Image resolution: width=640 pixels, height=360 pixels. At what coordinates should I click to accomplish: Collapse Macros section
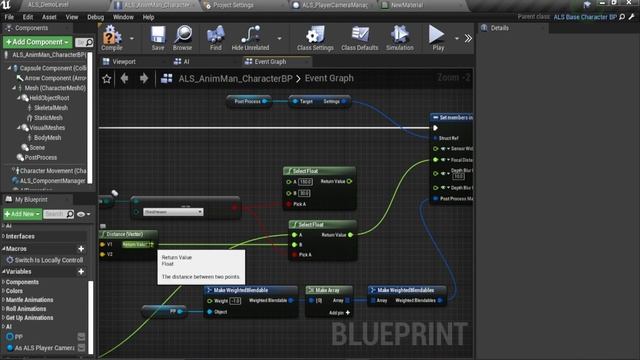point(4,249)
